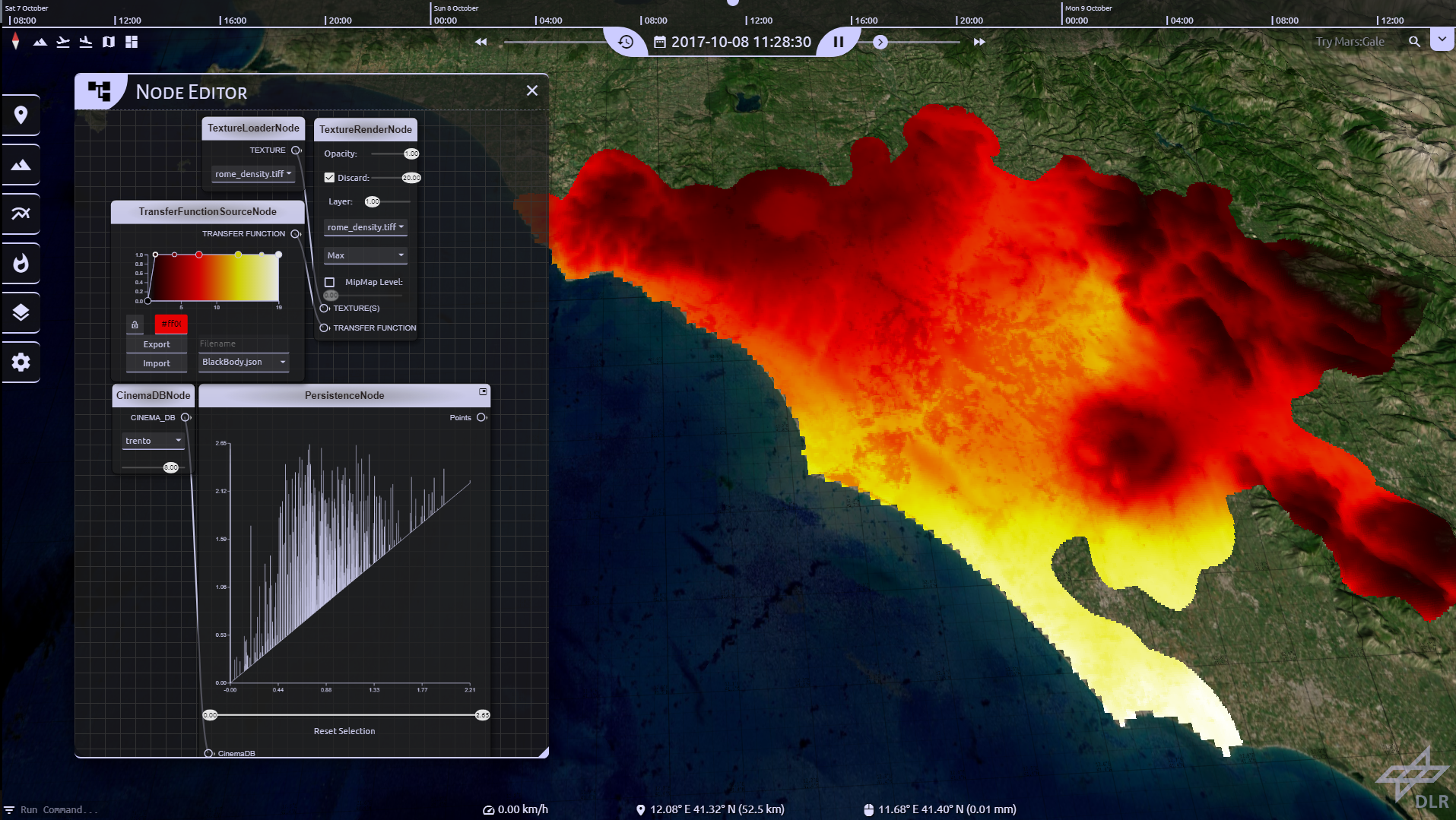1456x820 pixels.
Task: Open the location pin sidebar tab
Action: [x=21, y=115]
